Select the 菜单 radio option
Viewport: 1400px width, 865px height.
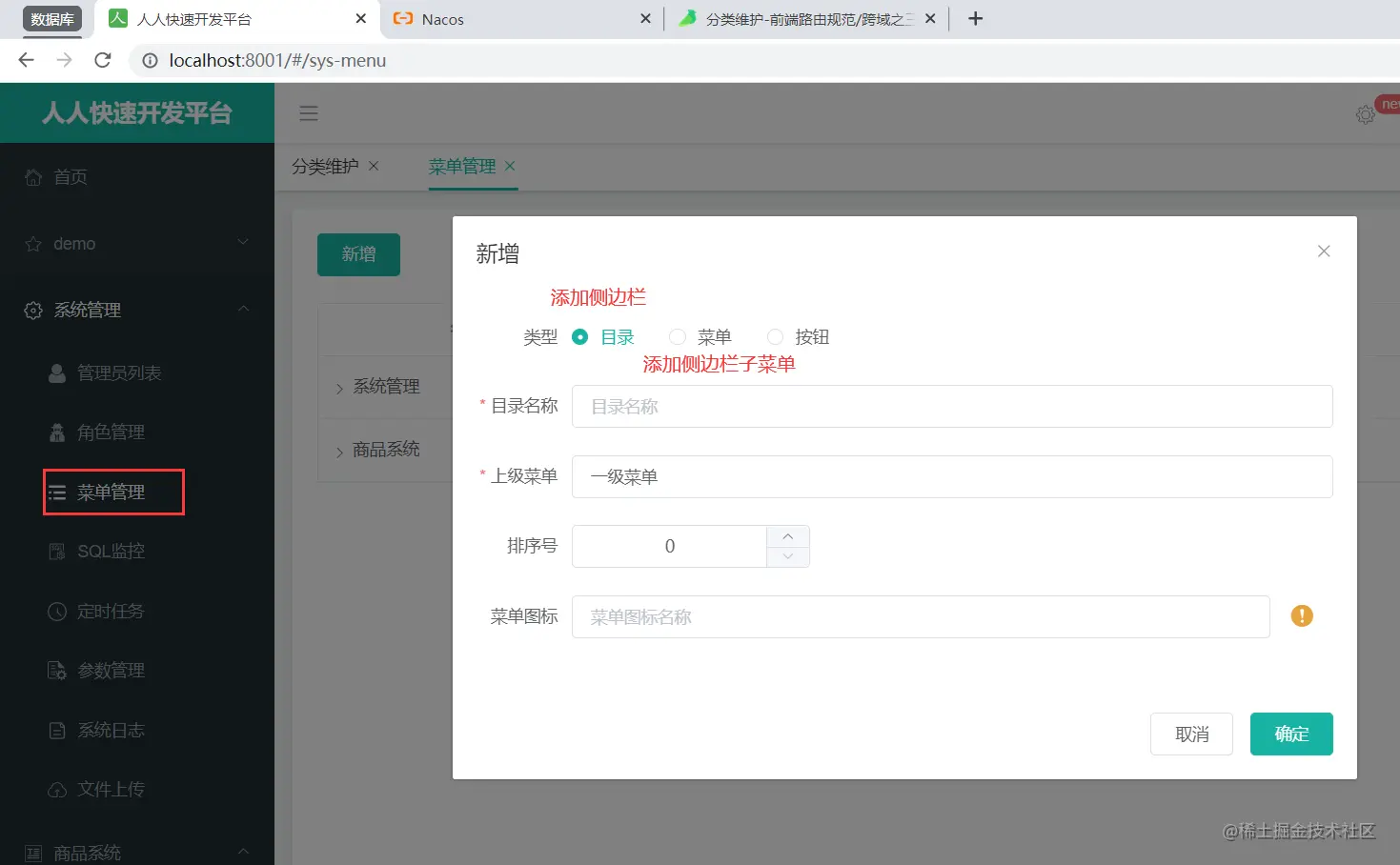(x=677, y=337)
